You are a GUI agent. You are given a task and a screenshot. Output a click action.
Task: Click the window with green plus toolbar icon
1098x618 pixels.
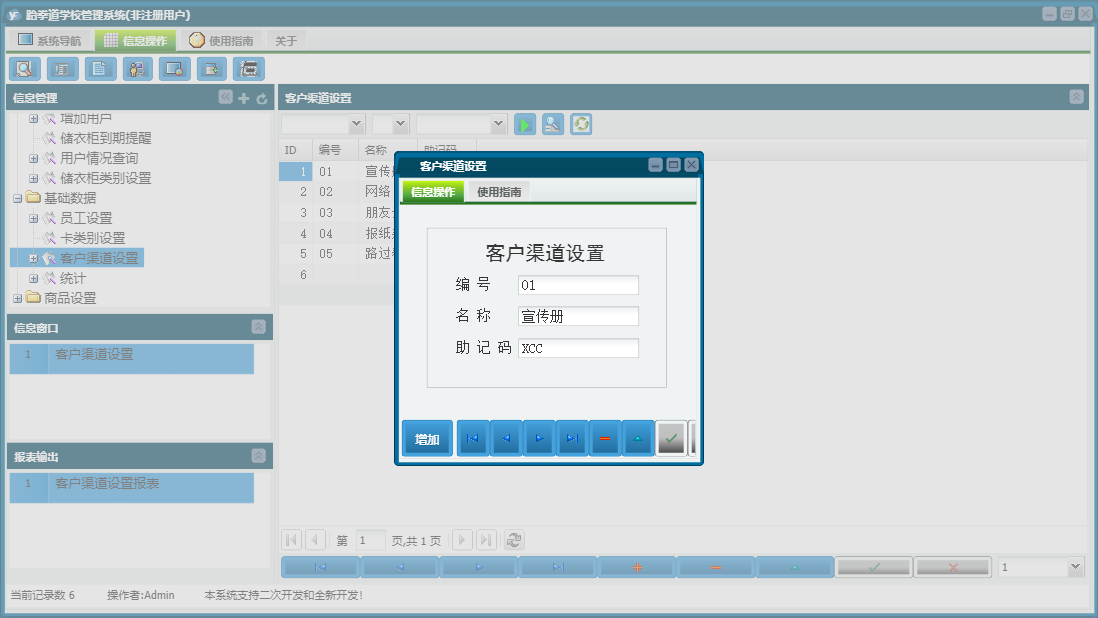click(x=211, y=69)
